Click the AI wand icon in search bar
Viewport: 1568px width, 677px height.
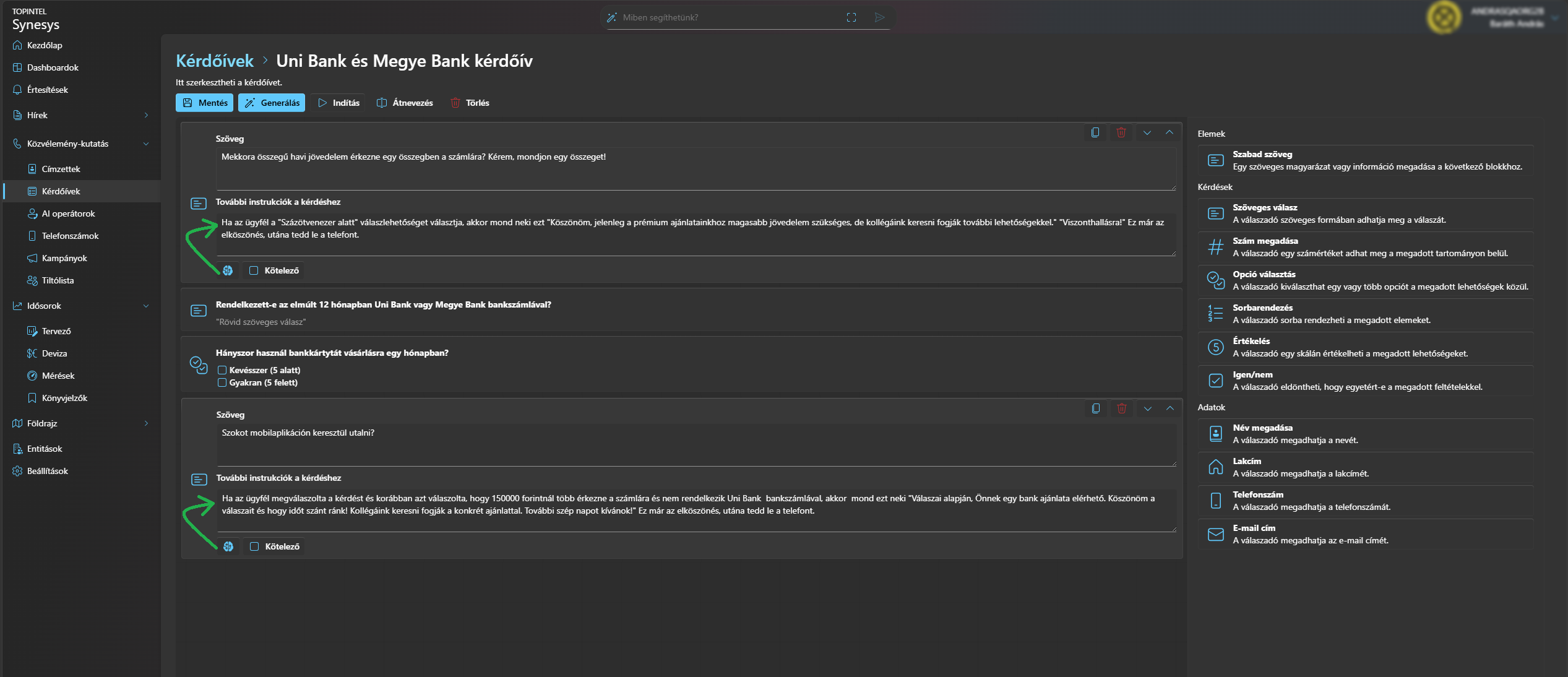point(611,17)
